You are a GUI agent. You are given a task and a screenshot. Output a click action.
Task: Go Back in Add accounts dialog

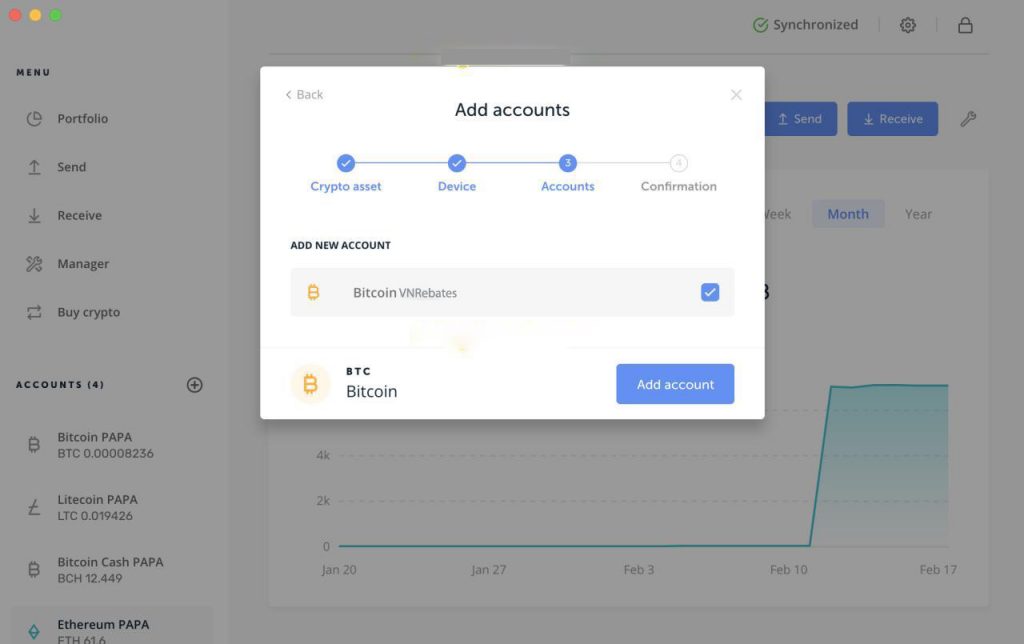304,95
